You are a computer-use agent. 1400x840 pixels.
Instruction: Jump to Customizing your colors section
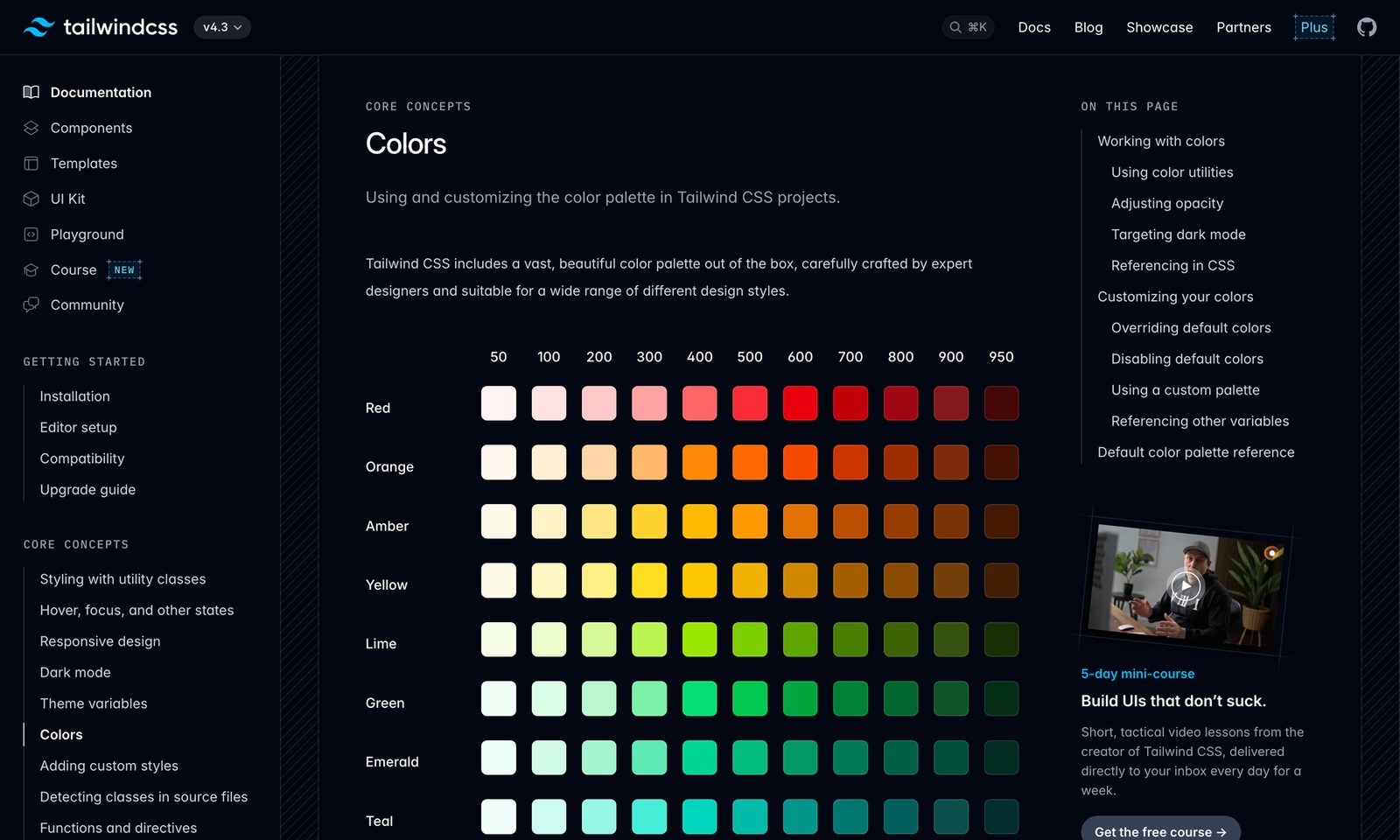pos(1176,297)
